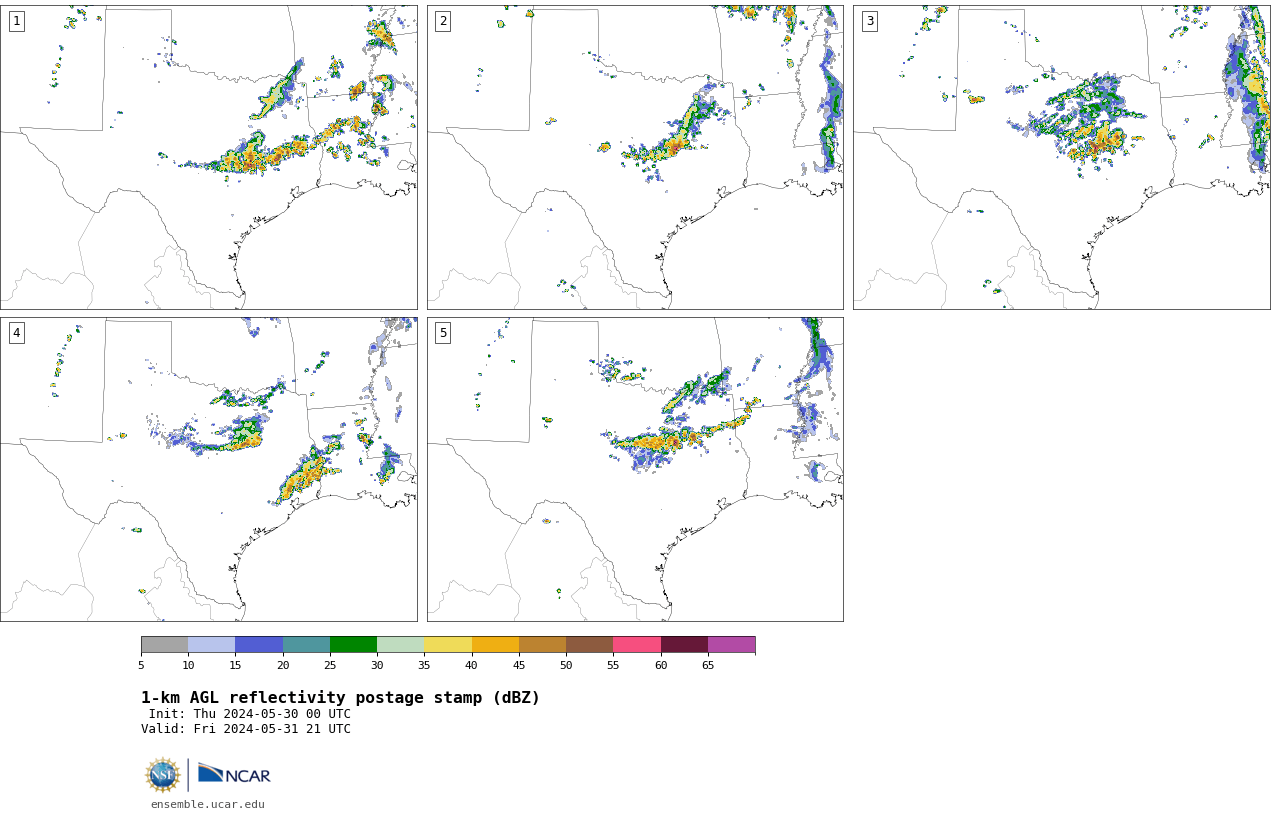Open postage stamp map number 1
The image size is (1280, 815).
tap(208, 157)
